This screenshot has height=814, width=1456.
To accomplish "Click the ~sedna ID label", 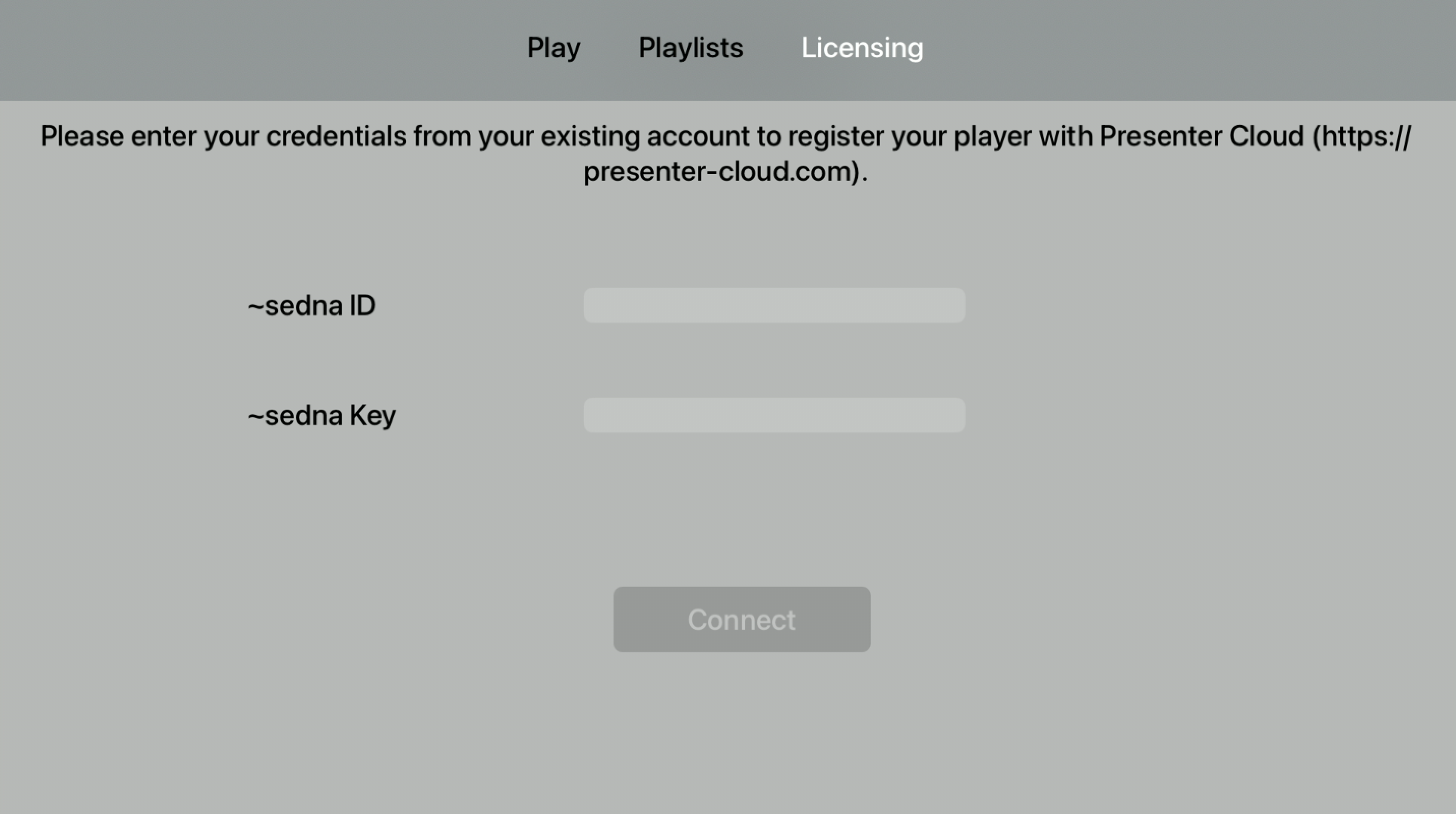I will pos(311,306).
